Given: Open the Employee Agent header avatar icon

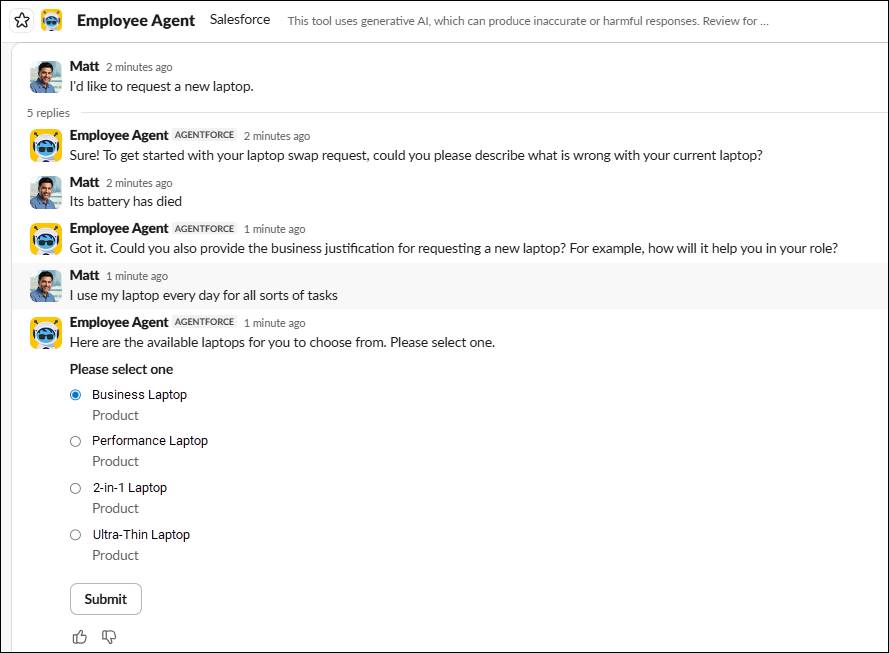Looking at the screenshot, I should [52, 20].
